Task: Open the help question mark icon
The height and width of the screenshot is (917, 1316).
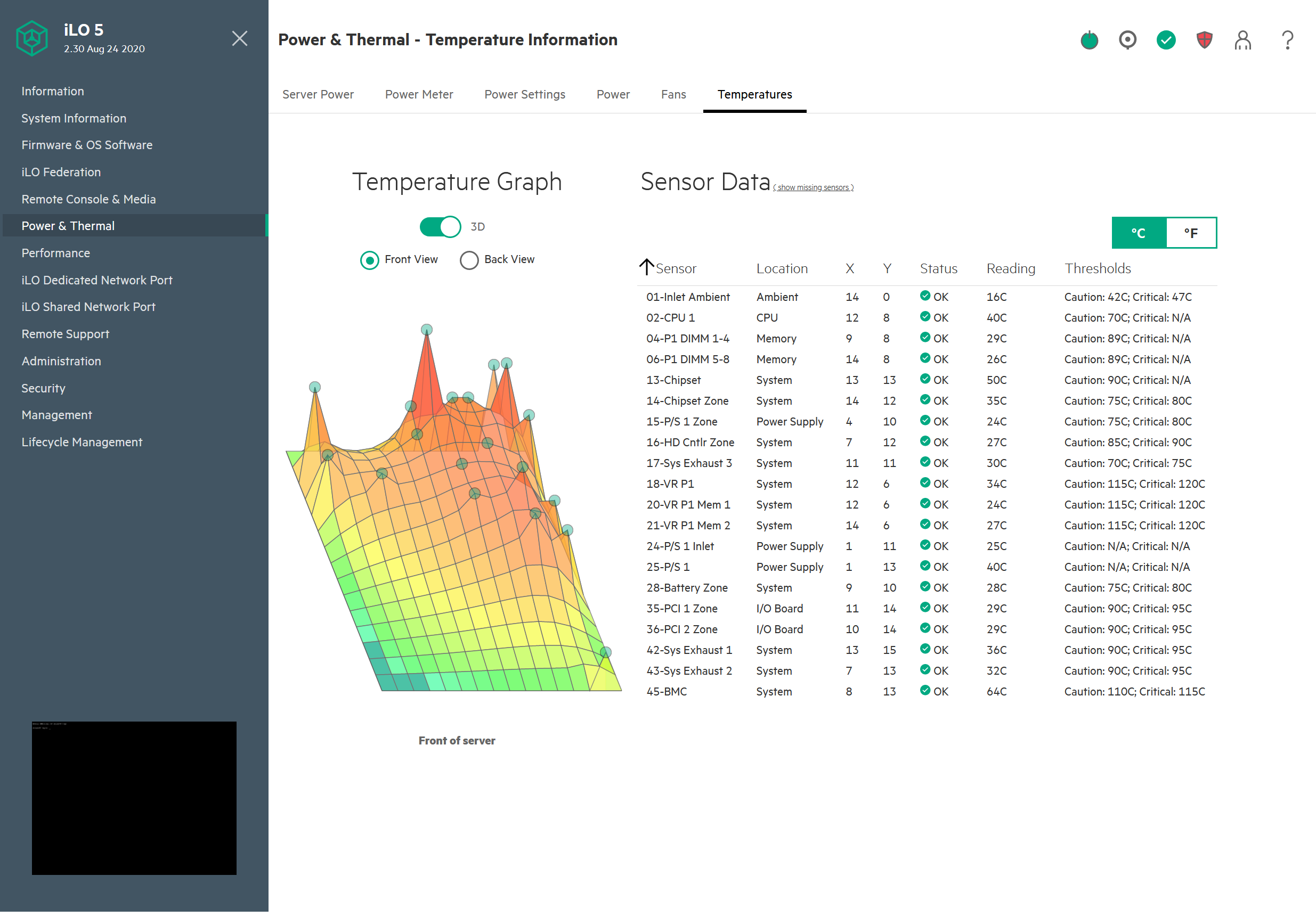Action: [1287, 40]
